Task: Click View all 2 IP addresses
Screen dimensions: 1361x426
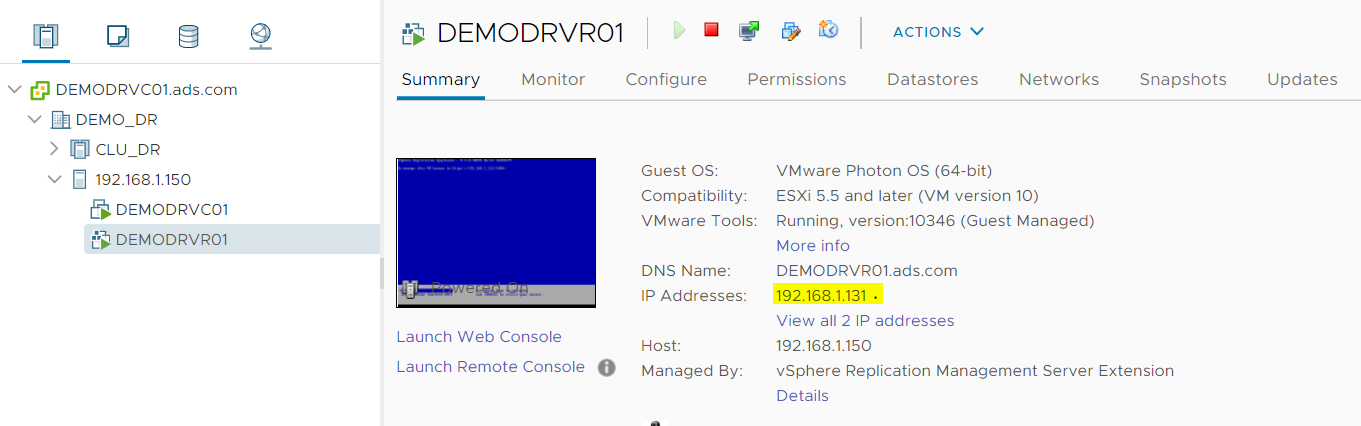Action: click(x=865, y=321)
